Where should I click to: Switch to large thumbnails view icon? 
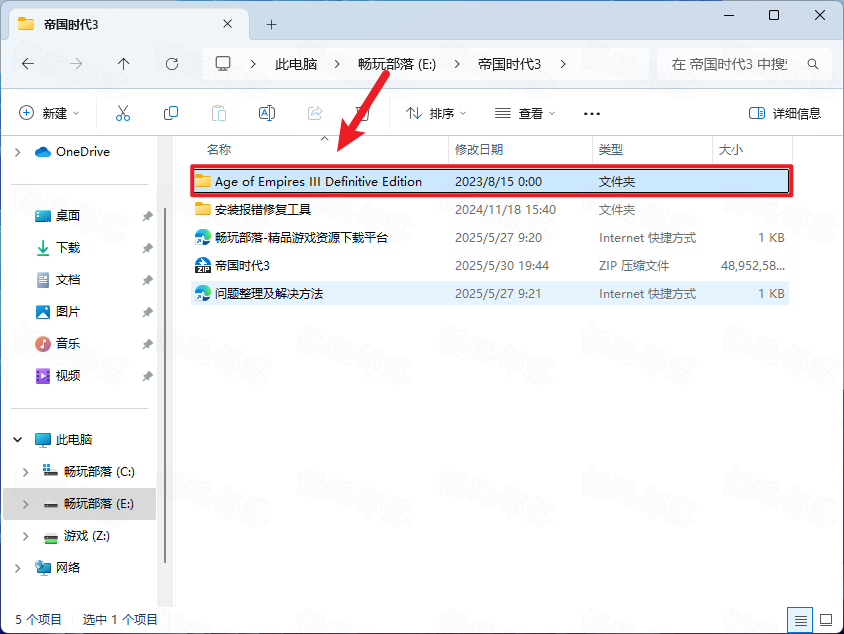pyautogui.click(x=826, y=620)
